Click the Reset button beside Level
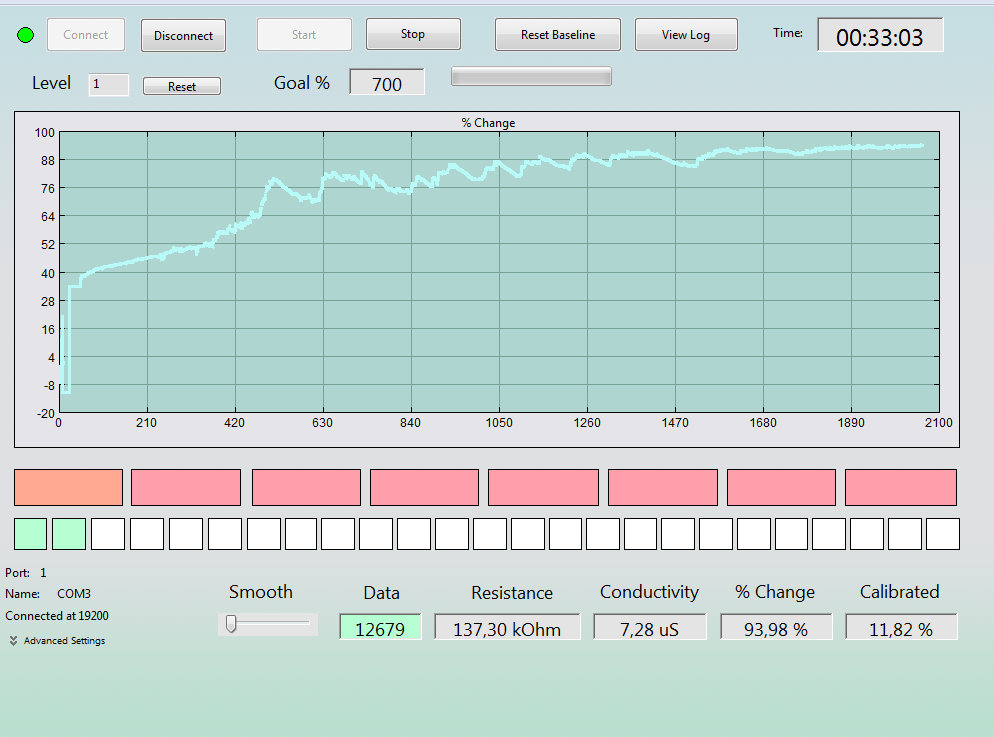The height and width of the screenshot is (737, 994). 182,86
